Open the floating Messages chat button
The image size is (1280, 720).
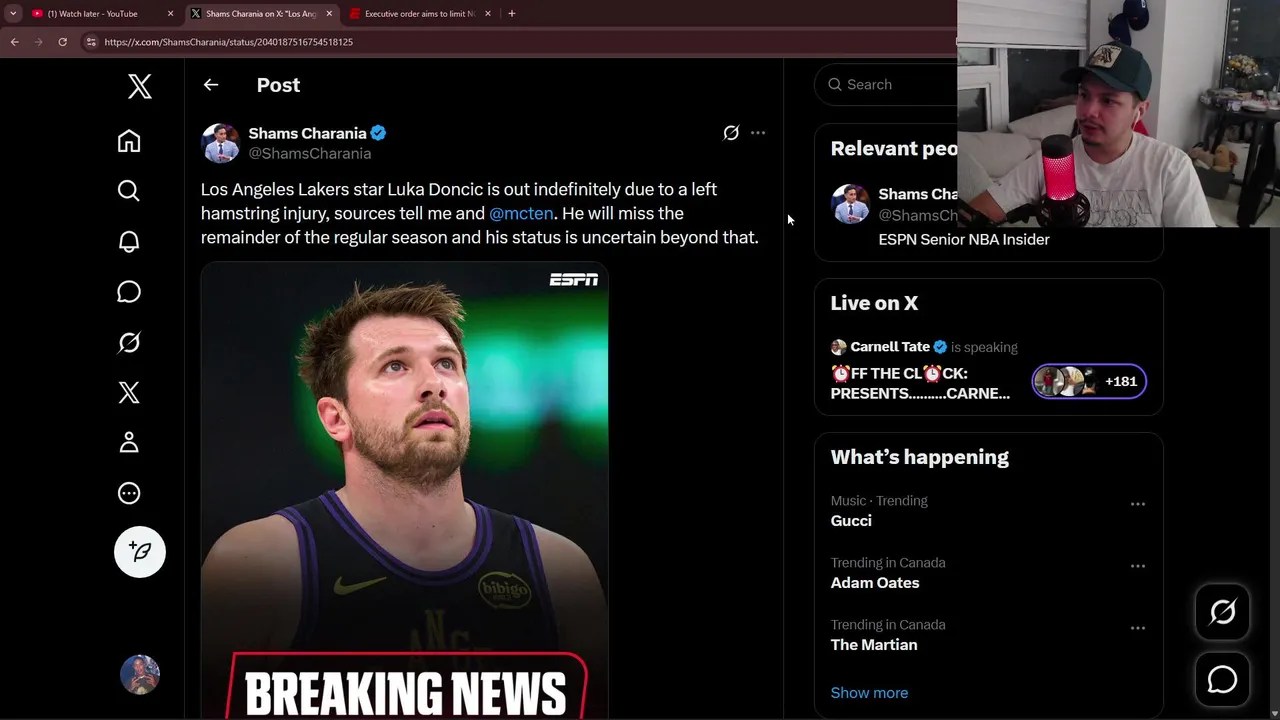tap(1222, 680)
